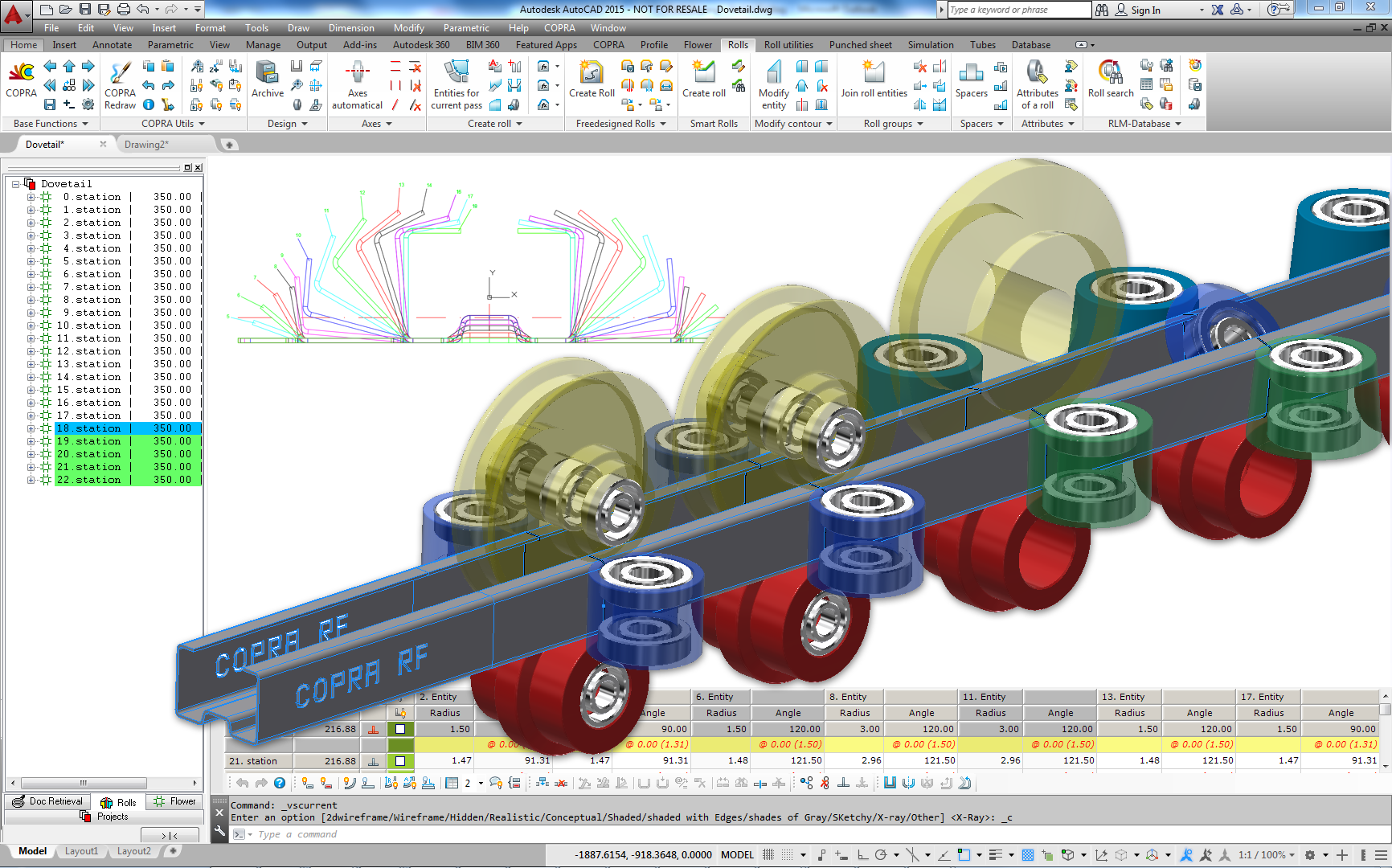The width and height of the screenshot is (1392, 868).
Task: Click the new tab plus button next to Drawing2
Action: coord(229,145)
